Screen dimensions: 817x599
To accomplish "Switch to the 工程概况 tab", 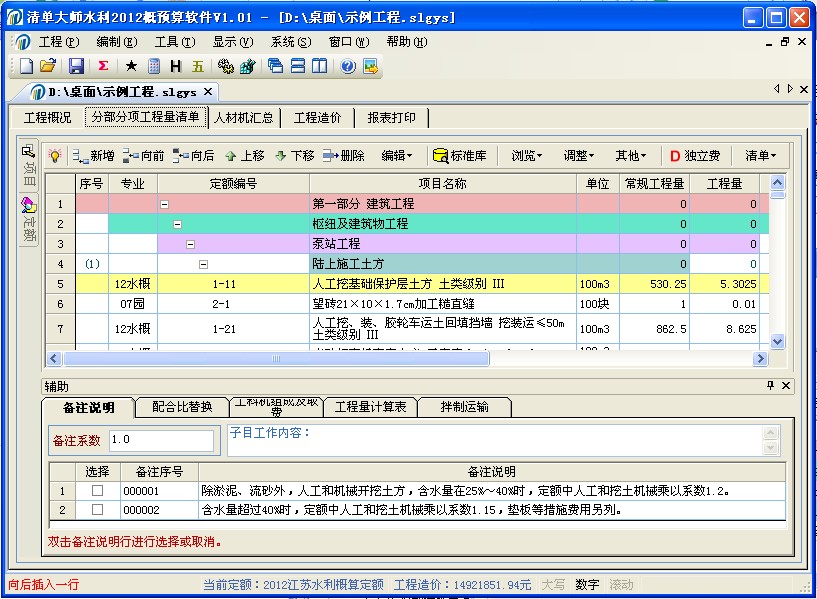I will (47, 117).
